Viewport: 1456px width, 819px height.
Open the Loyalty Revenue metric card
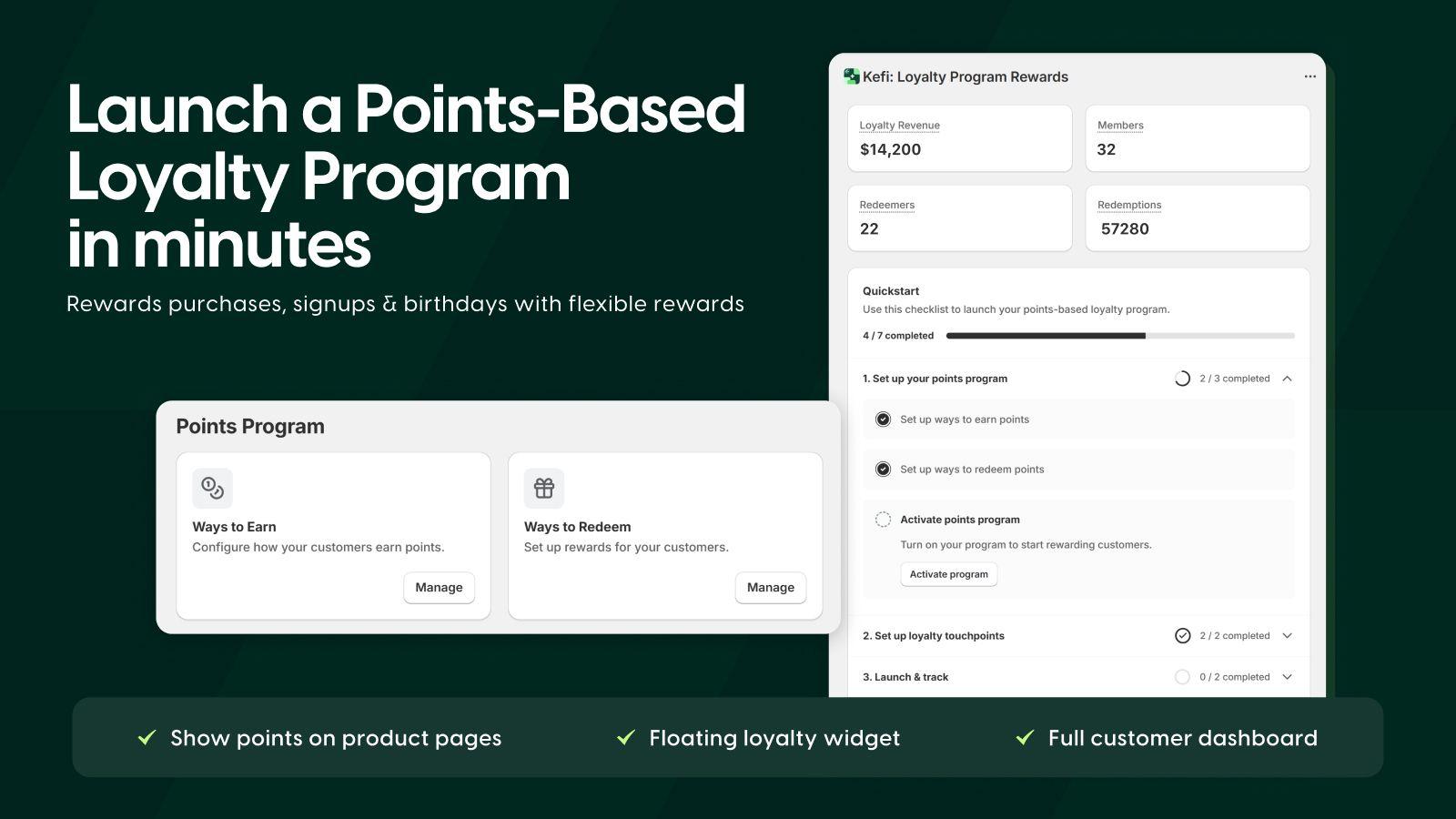[x=959, y=137]
